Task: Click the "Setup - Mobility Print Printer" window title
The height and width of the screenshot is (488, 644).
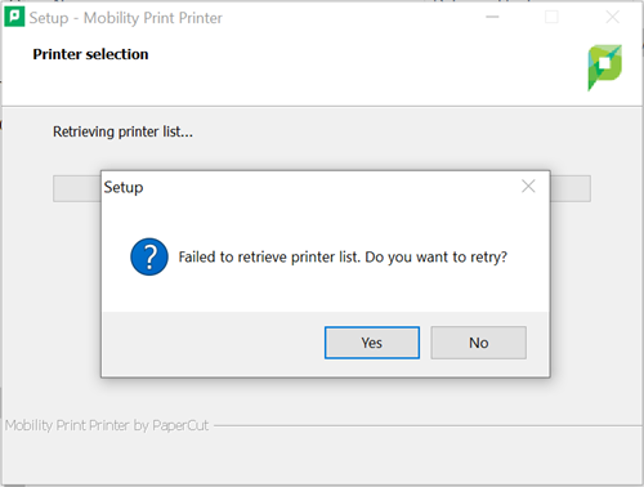Action: [x=126, y=18]
